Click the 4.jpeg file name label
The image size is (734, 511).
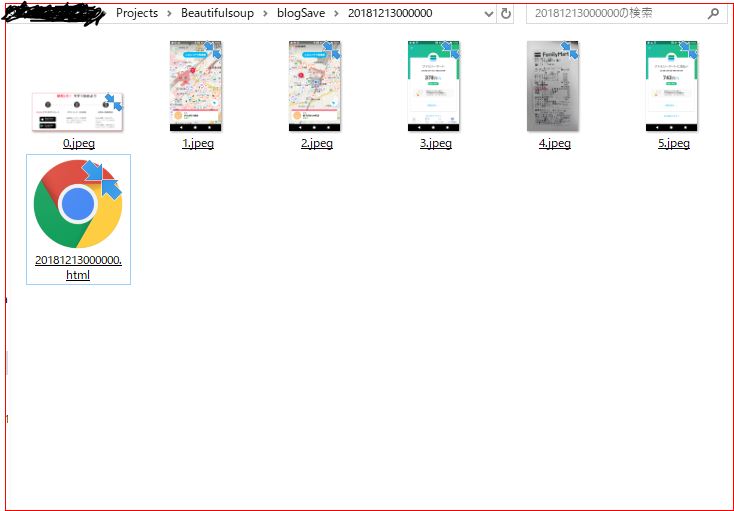click(554, 143)
